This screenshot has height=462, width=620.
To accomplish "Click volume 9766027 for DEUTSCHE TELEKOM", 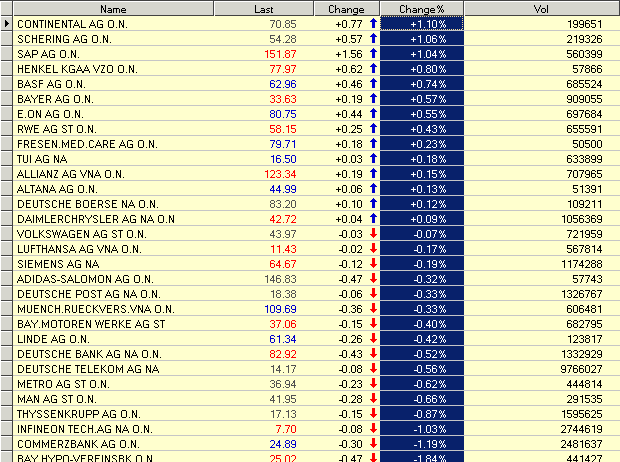I will coord(581,369).
